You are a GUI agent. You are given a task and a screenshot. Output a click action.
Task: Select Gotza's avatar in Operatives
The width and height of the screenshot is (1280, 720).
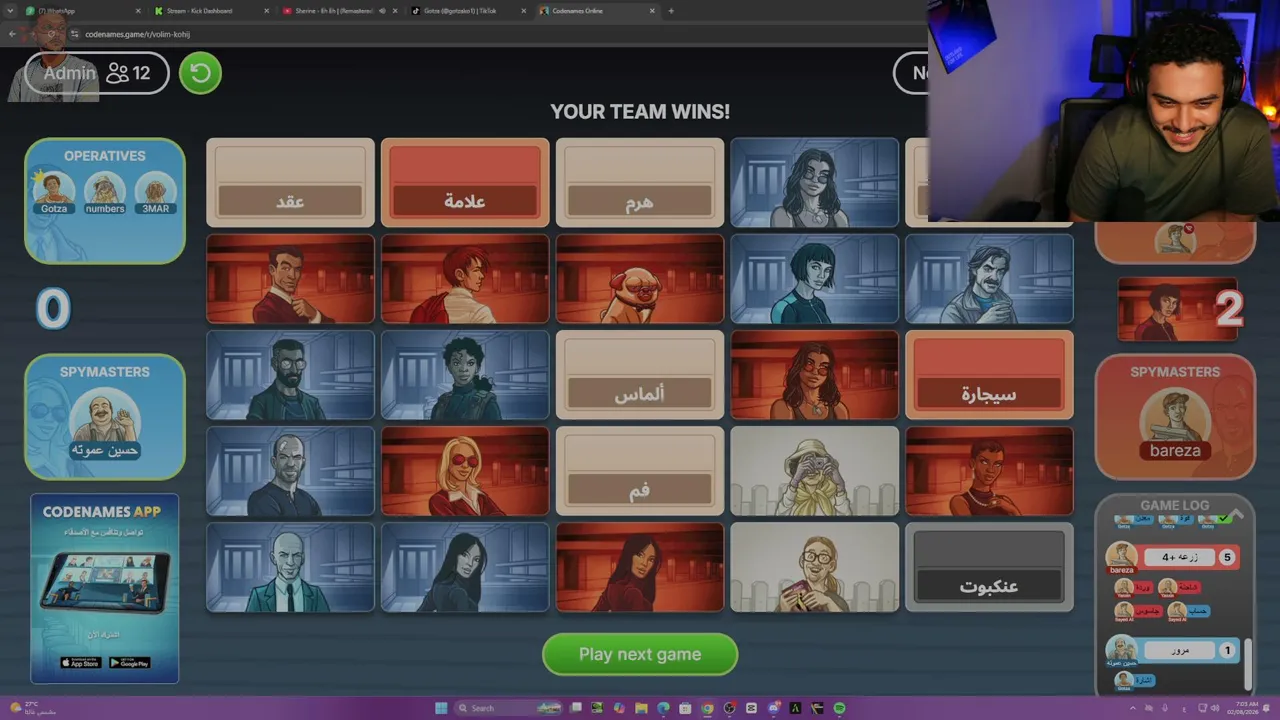pos(54,191)
